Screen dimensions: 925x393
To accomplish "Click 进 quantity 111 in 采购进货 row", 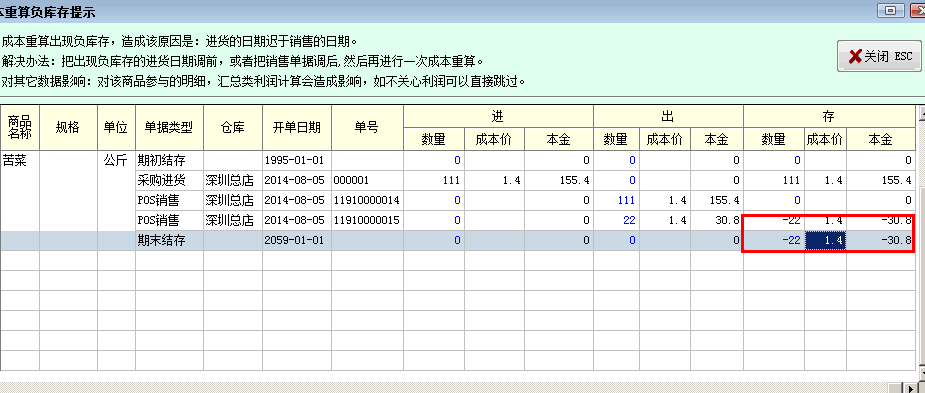I will 434,180.
